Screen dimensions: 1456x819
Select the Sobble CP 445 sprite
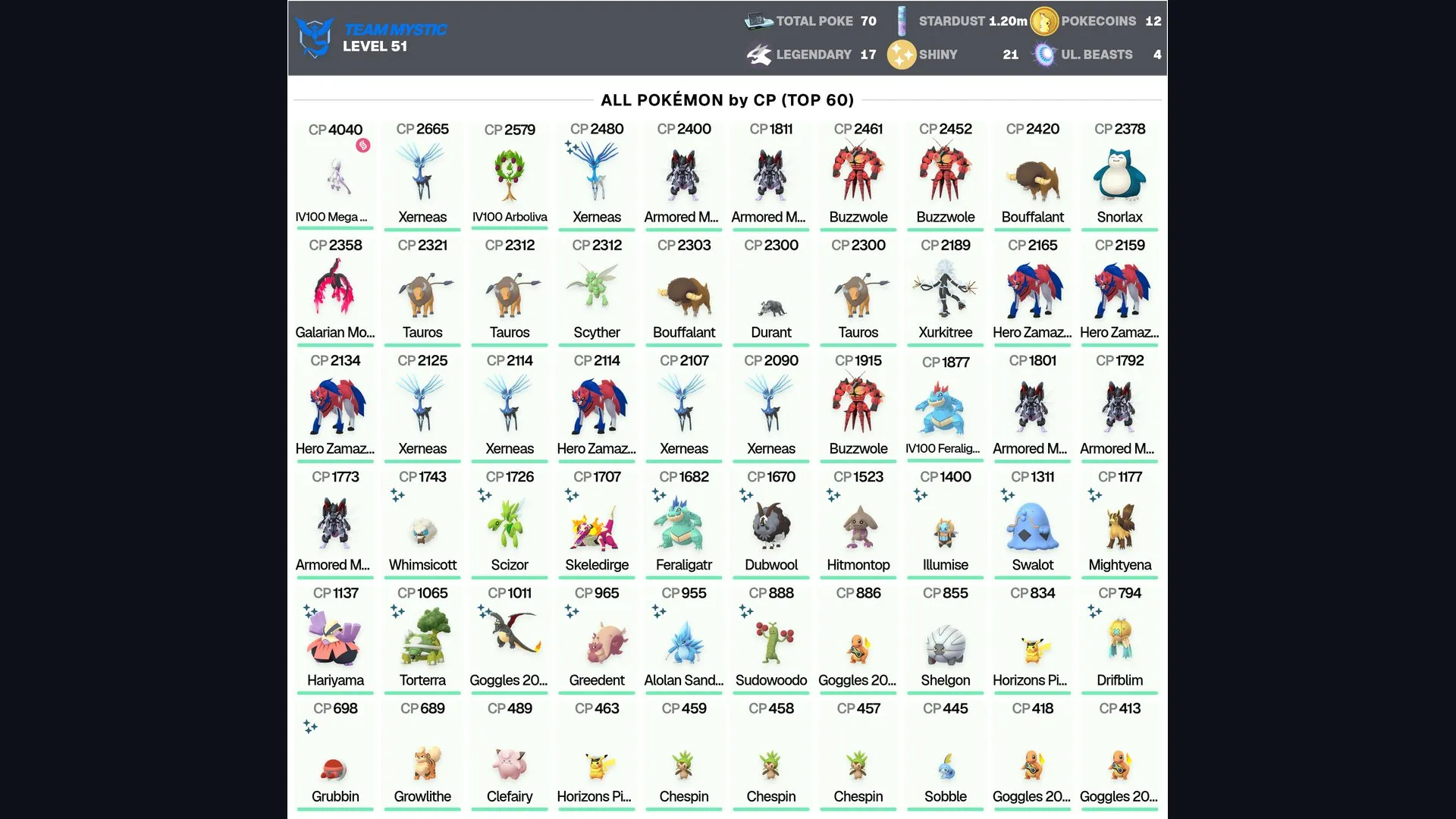tap(946, 767)
